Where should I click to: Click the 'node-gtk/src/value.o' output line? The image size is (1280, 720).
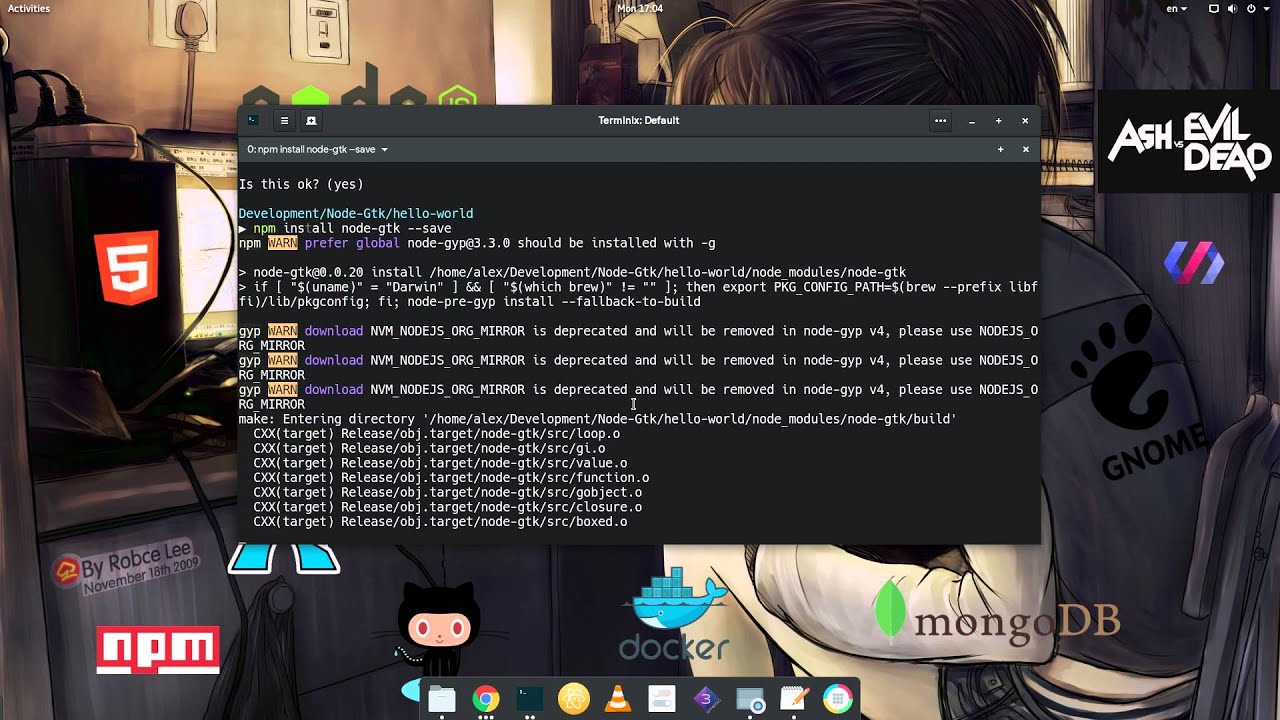click(440, 463)
